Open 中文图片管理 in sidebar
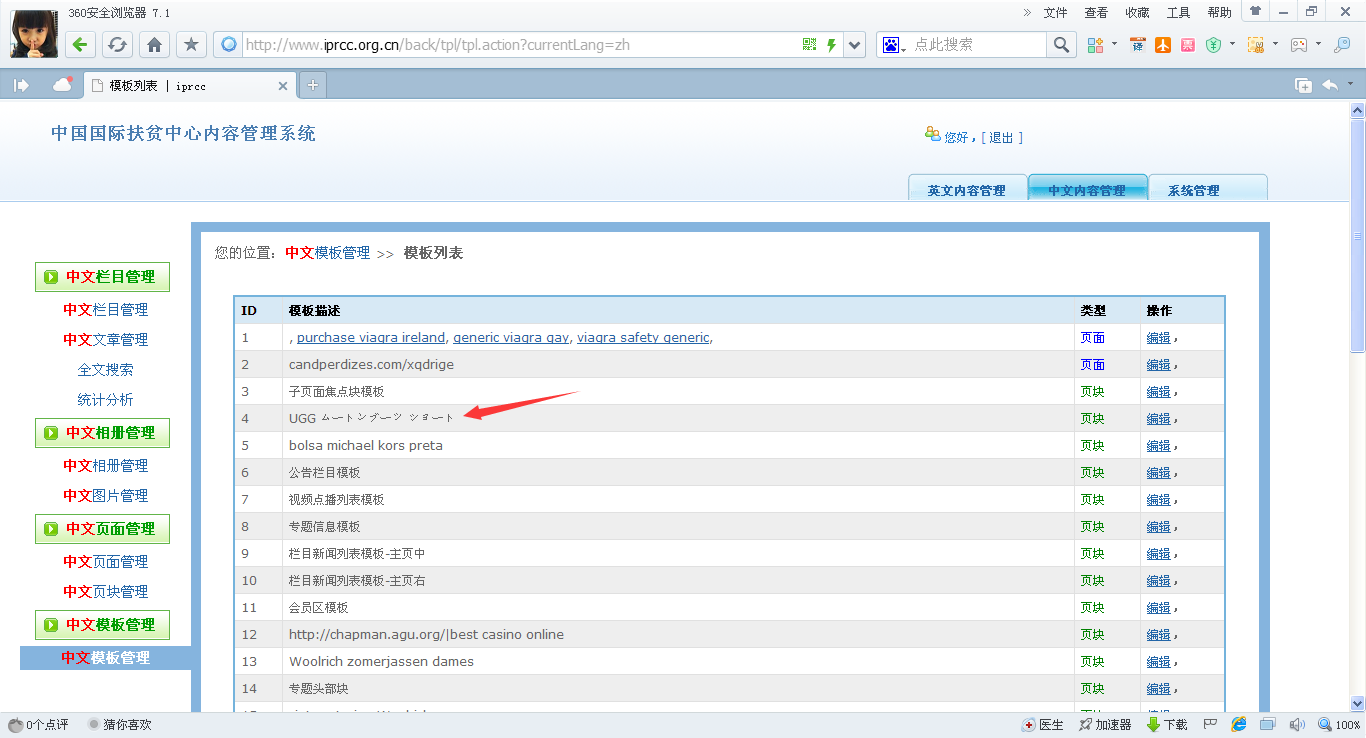This screenshot has width=1366, height=738. (x=105, y=496)
